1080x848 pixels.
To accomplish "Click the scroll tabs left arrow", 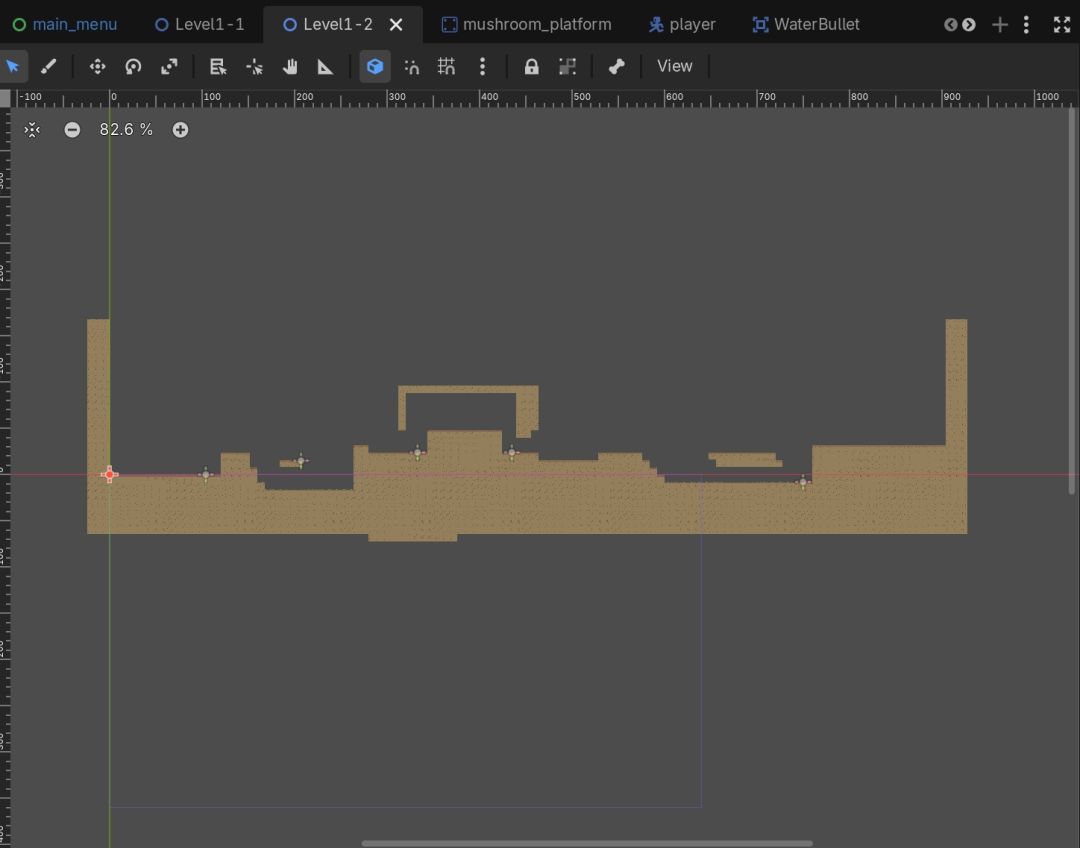I will 951,25.
